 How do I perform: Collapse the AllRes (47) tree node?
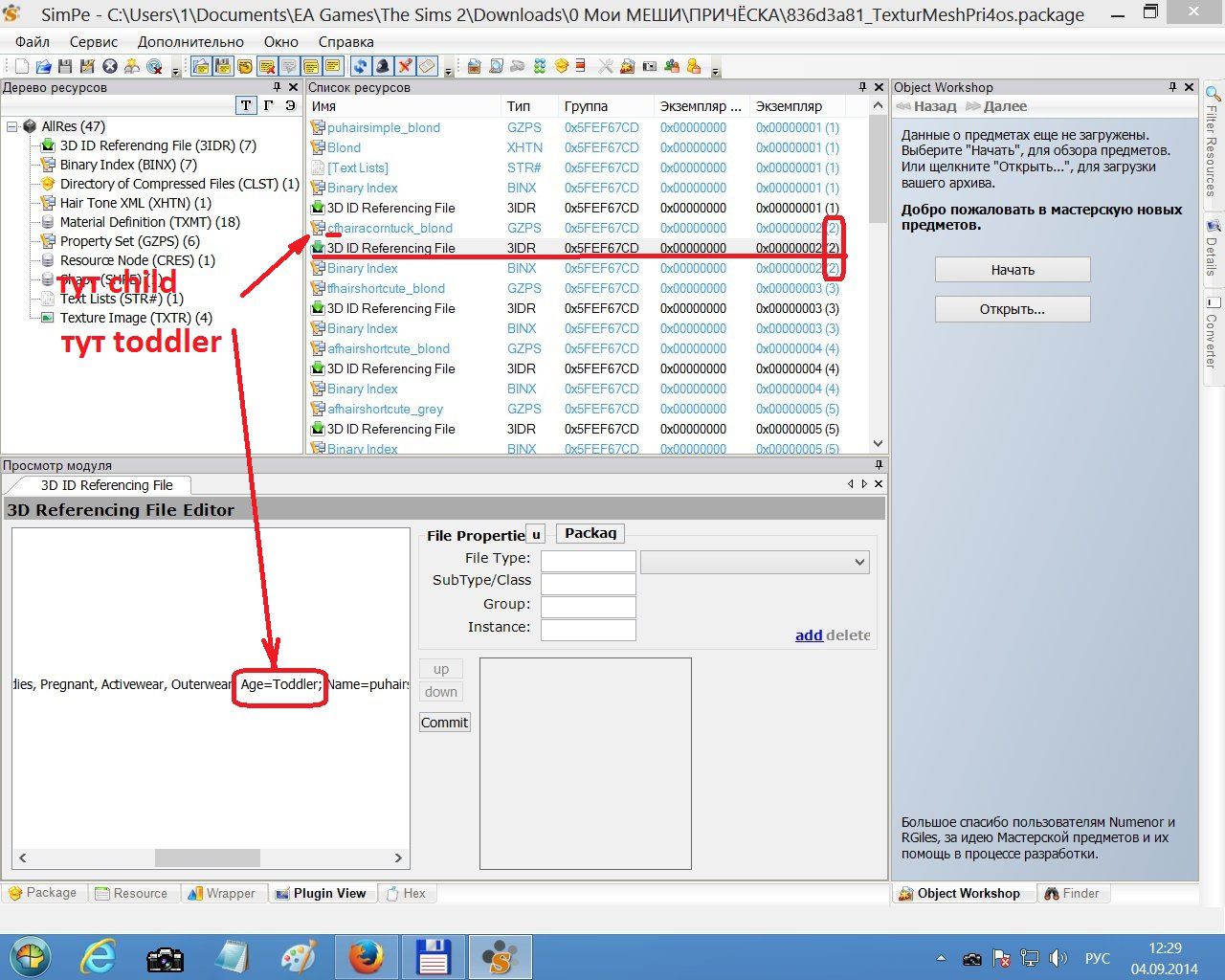point(11,126)
